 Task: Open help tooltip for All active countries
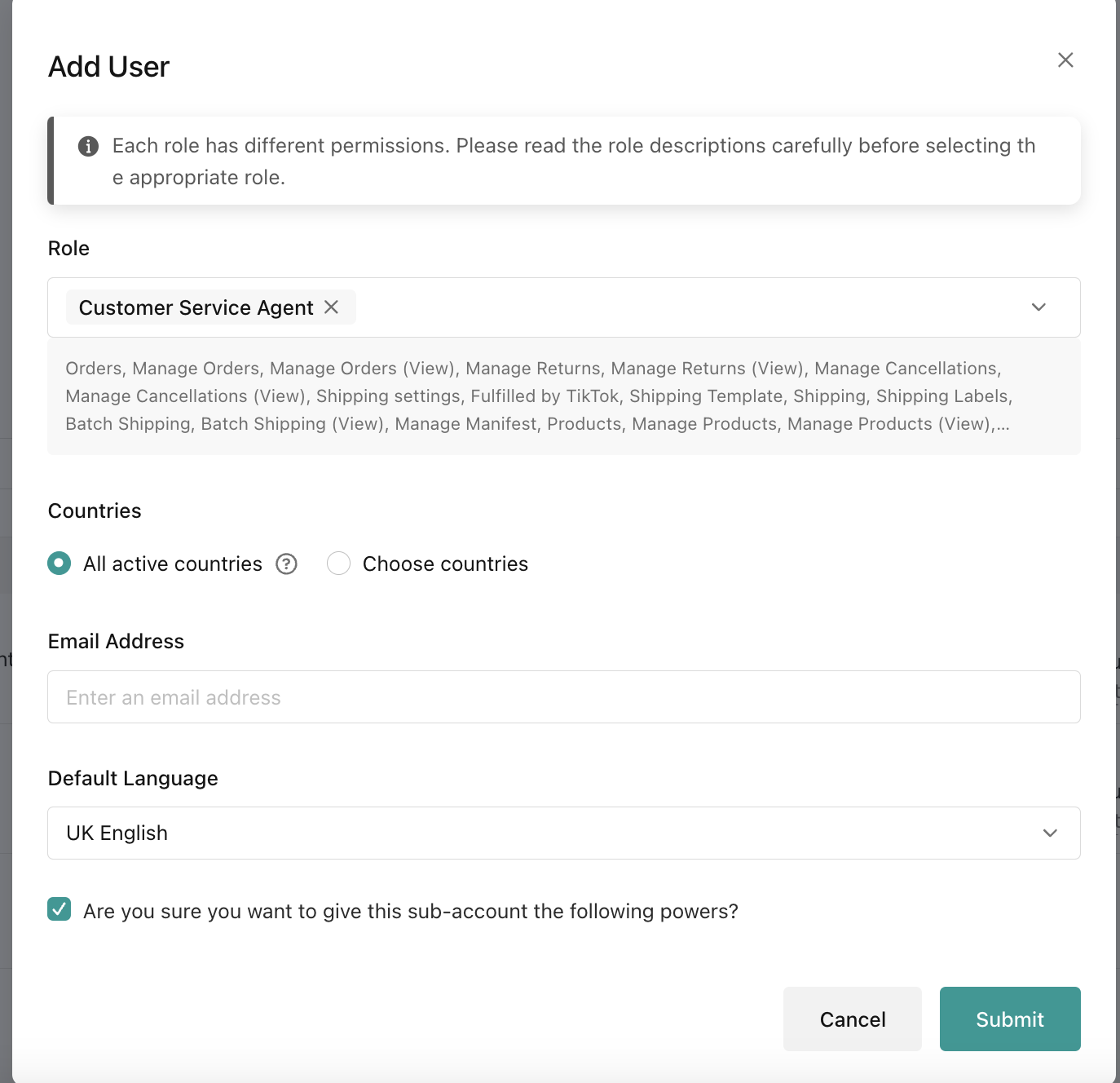(x=286, y=564)
